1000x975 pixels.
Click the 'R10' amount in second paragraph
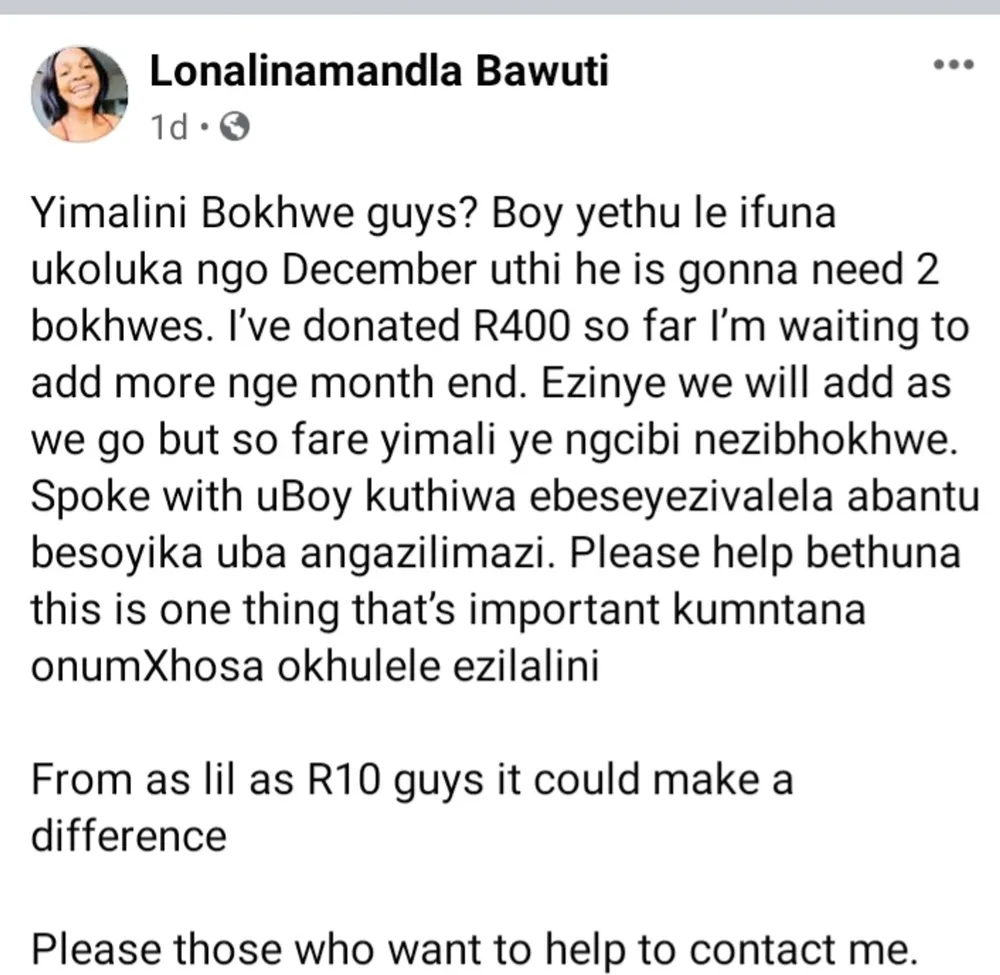tap(344, 779)
